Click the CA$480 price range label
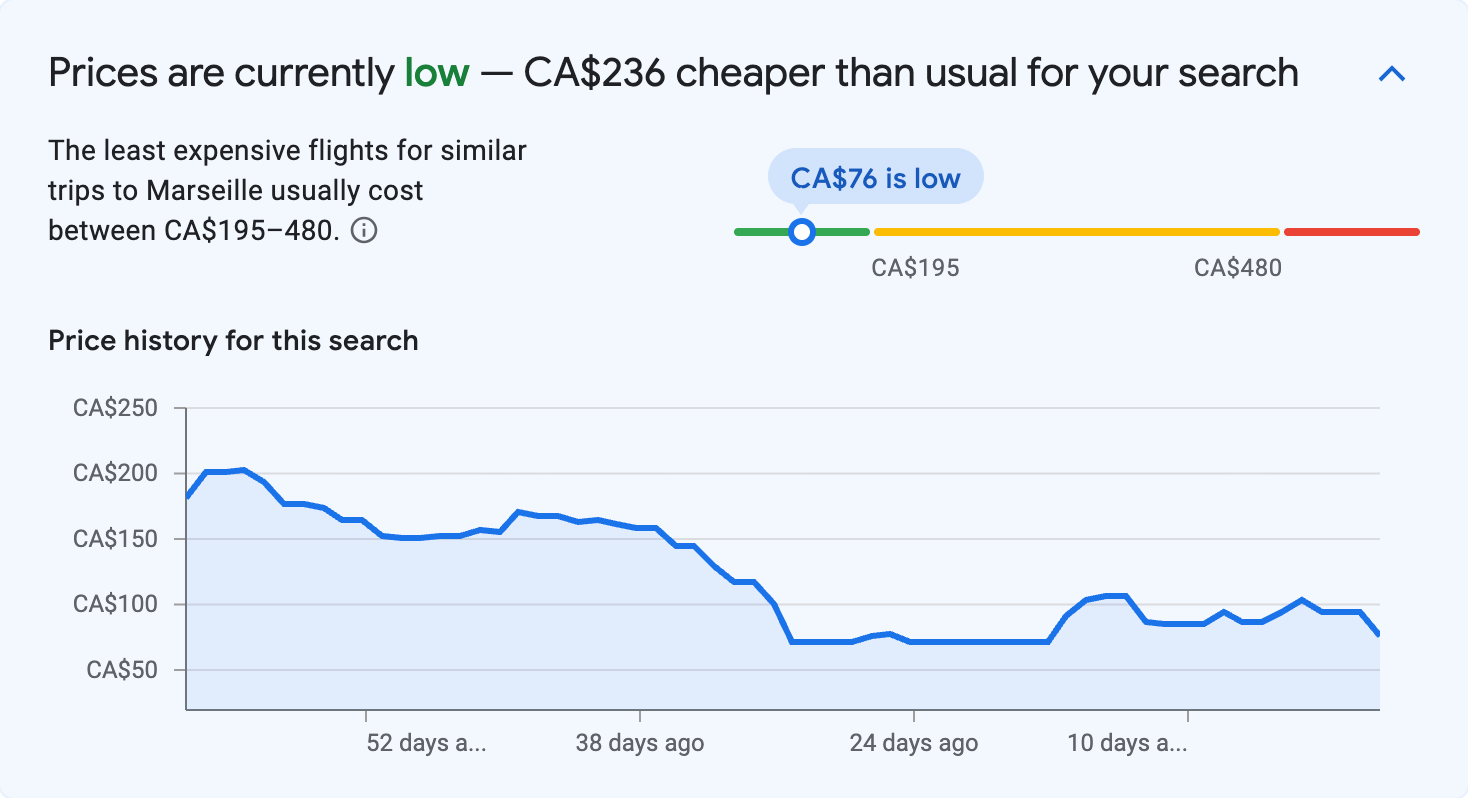Image resolution: width=1468 pixels, height=798 pixels. pos(1237,267)
